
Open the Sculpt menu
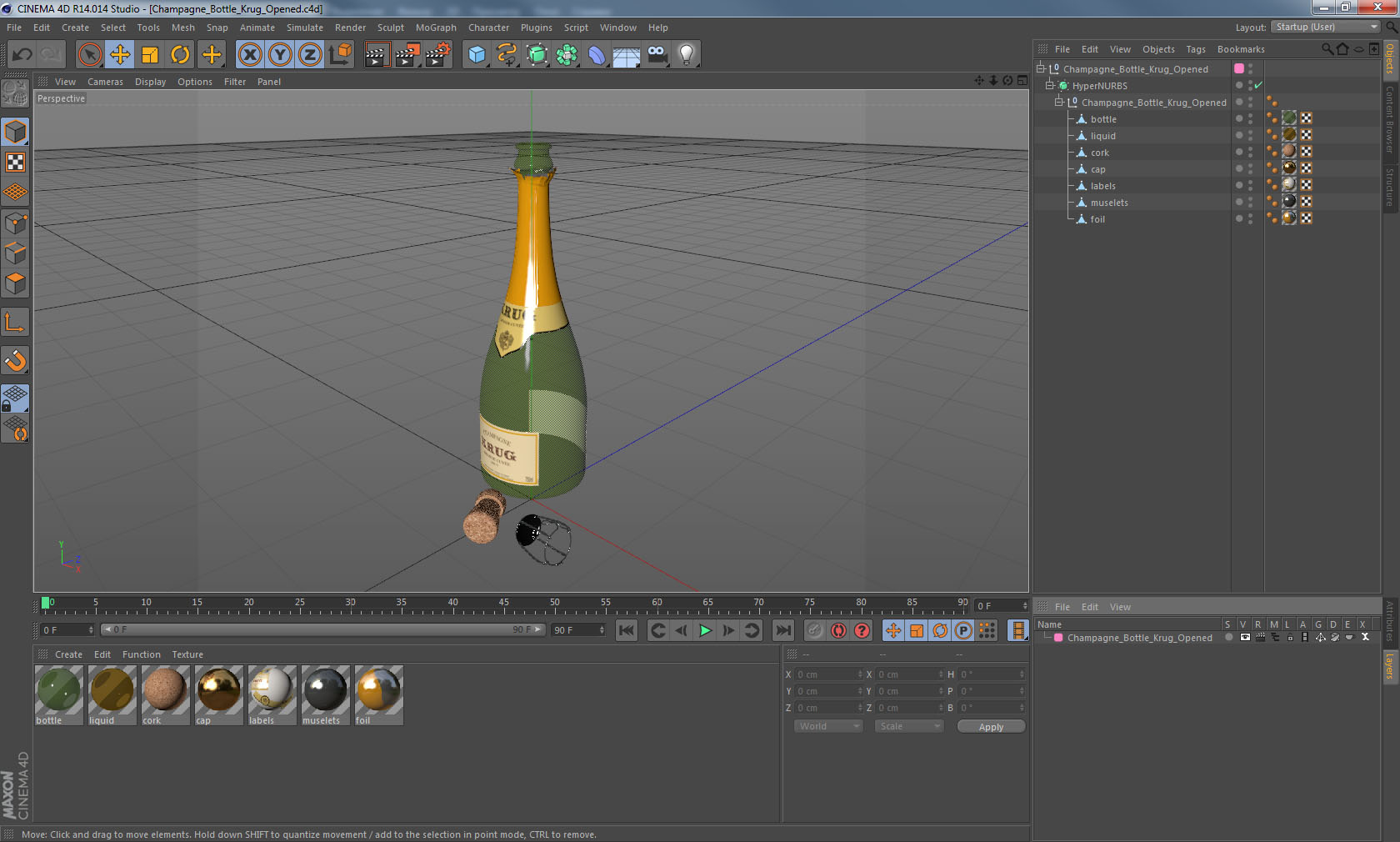[x=390, y=28]
